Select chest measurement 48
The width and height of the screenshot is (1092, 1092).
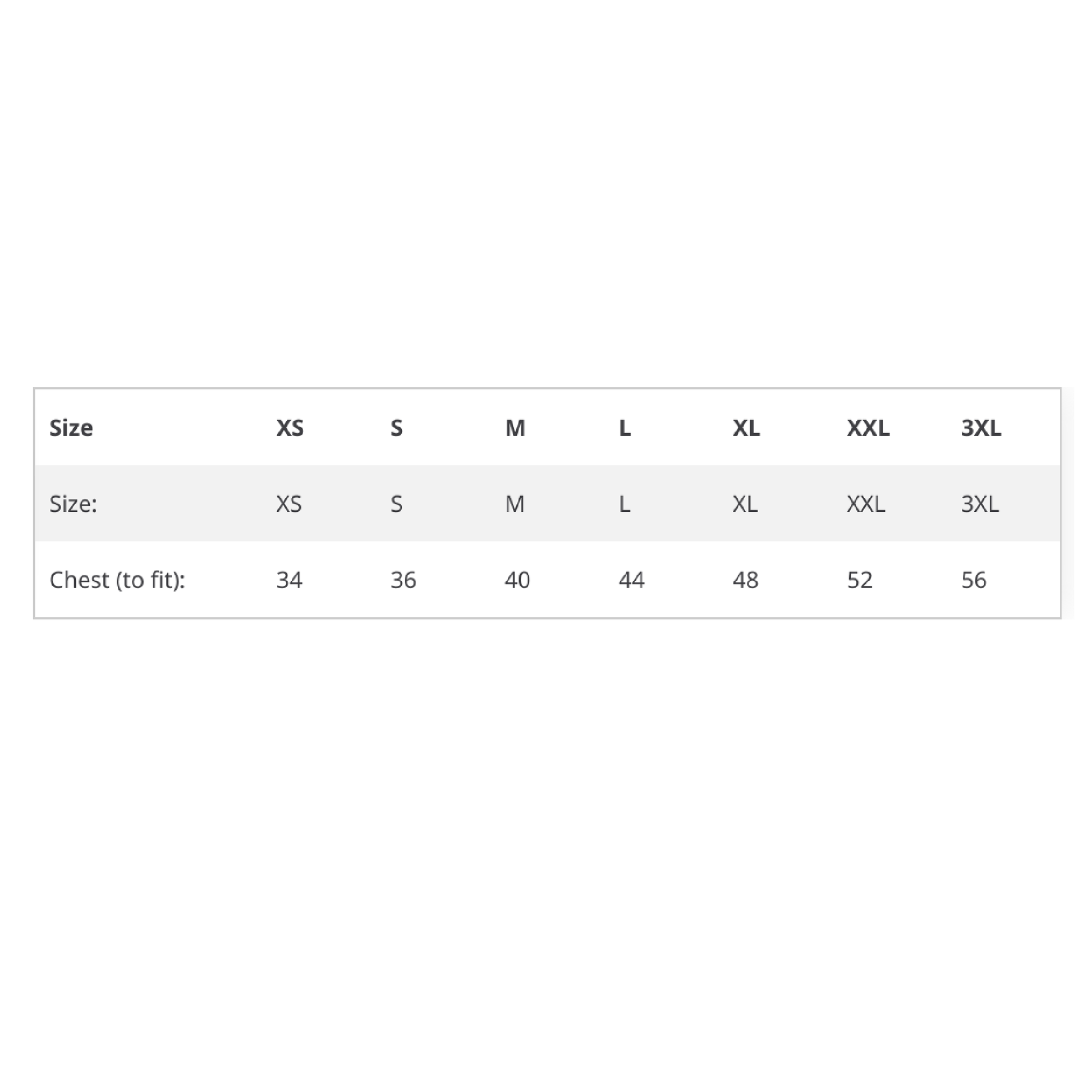point(746,580)
